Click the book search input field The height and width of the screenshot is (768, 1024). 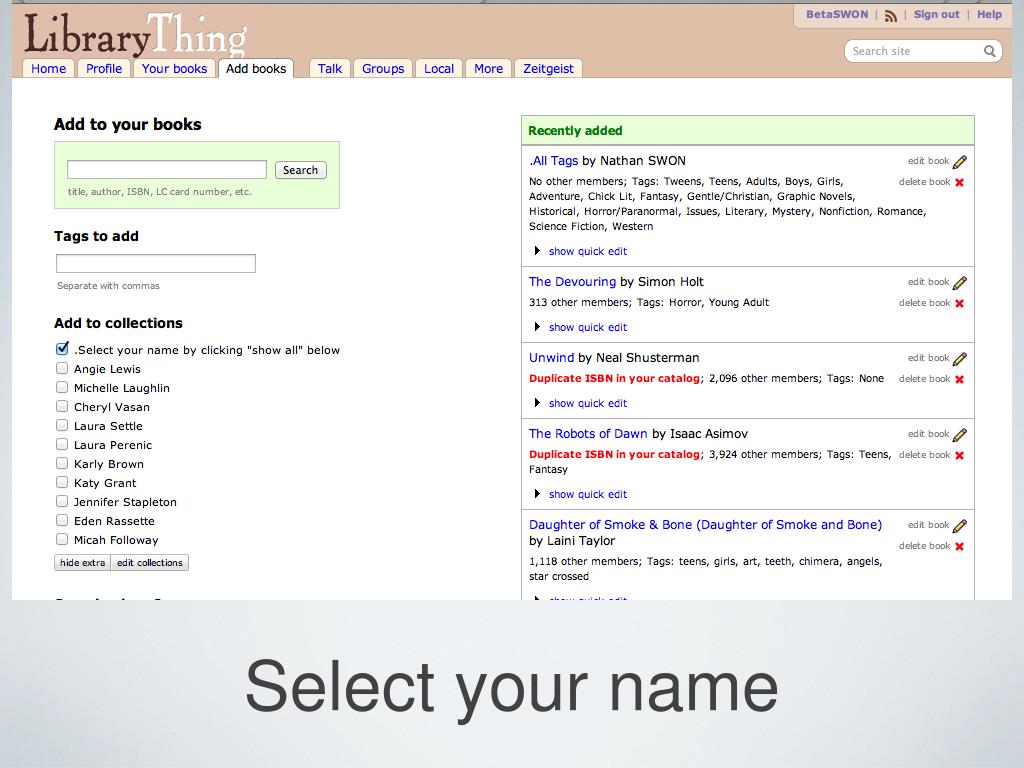[167, 170]
